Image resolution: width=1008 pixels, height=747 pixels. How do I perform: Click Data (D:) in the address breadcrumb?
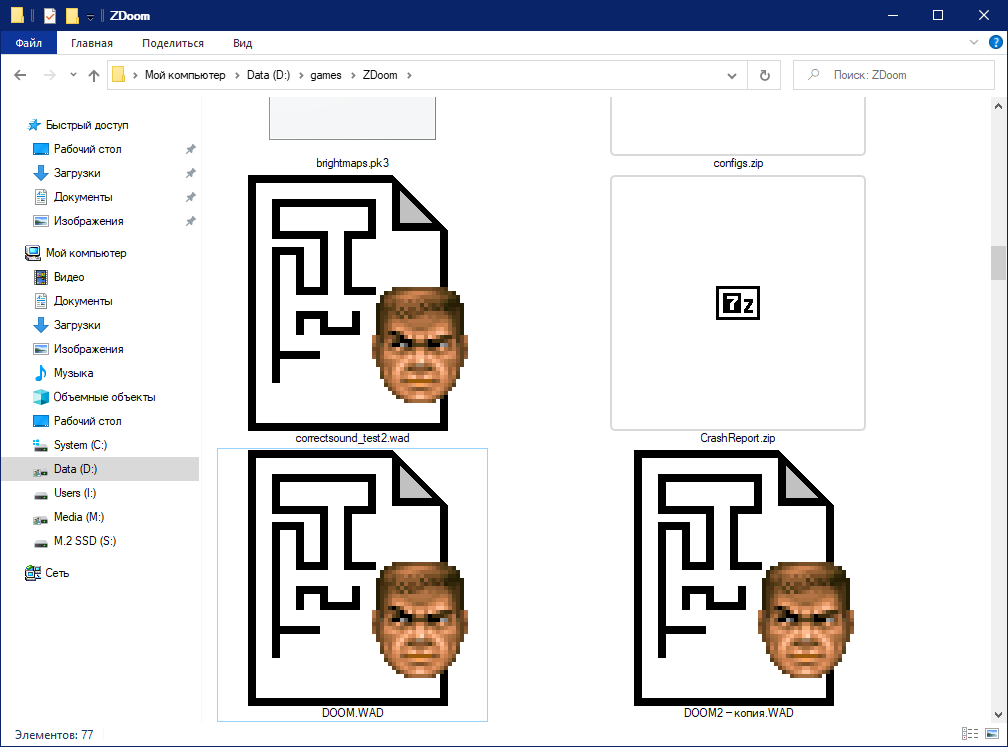point(268,75)
